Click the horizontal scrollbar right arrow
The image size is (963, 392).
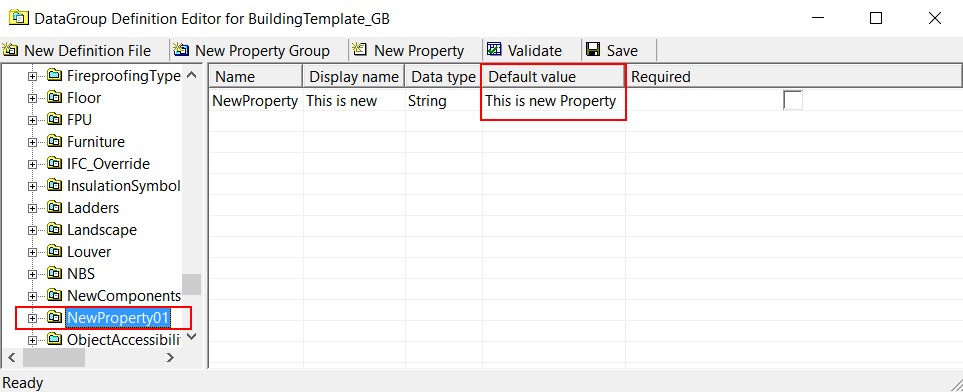click(x=170, y=357)
